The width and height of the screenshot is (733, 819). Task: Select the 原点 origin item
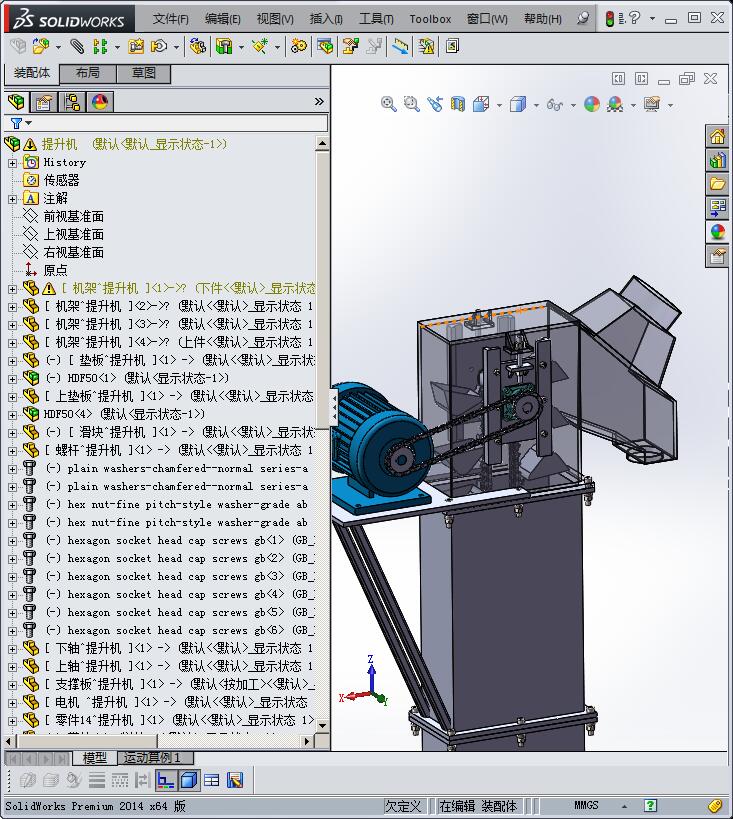tap(55, 271)
